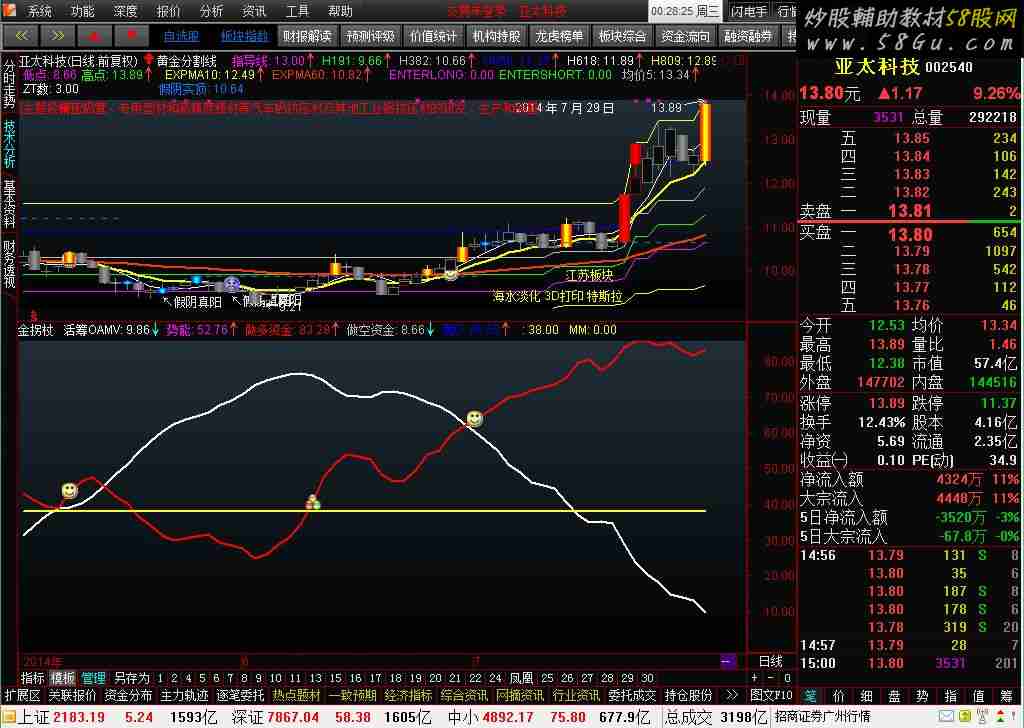Screen dimensions: 1024x728
Task: Open the 系统 menu
Action: (x=39, y=11)
